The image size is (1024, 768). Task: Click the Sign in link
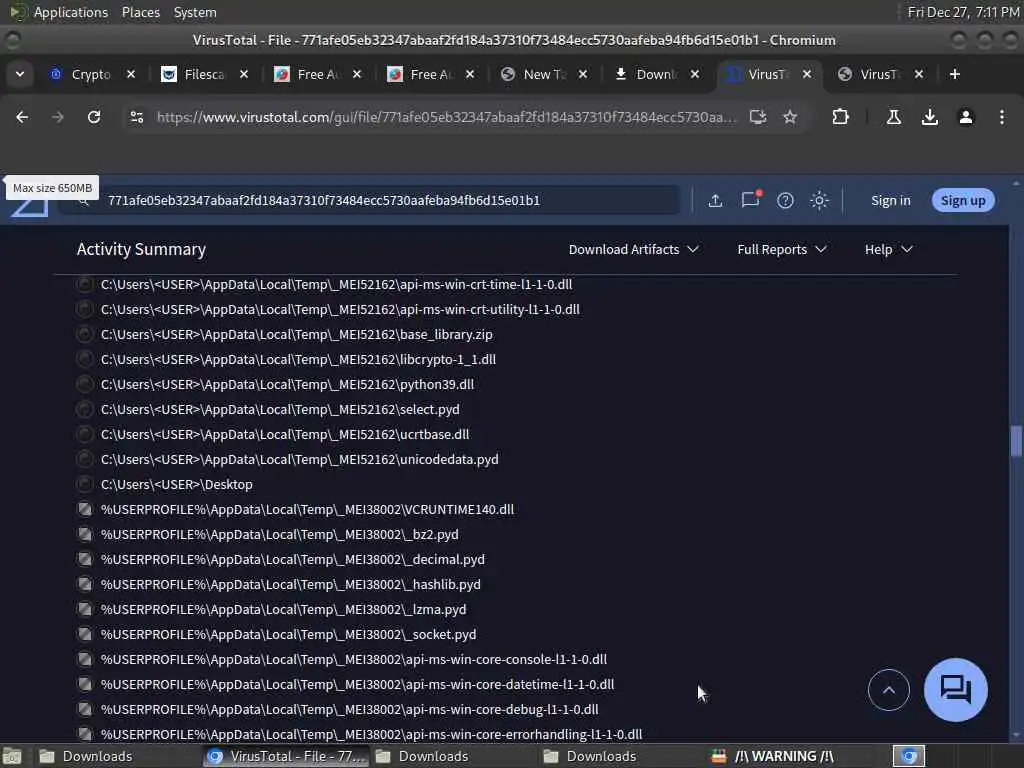click(x=890, y=200)
